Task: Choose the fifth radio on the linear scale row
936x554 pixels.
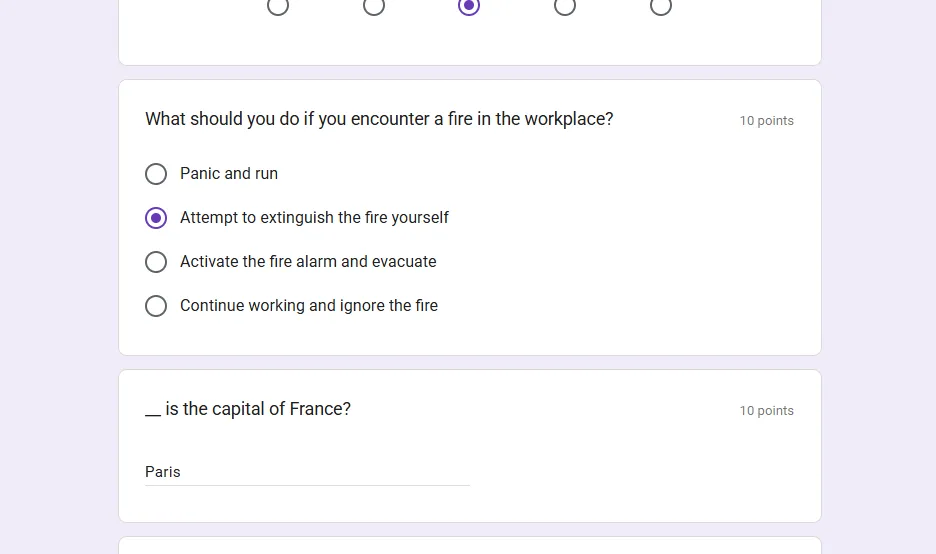Action: click(661, 6)
